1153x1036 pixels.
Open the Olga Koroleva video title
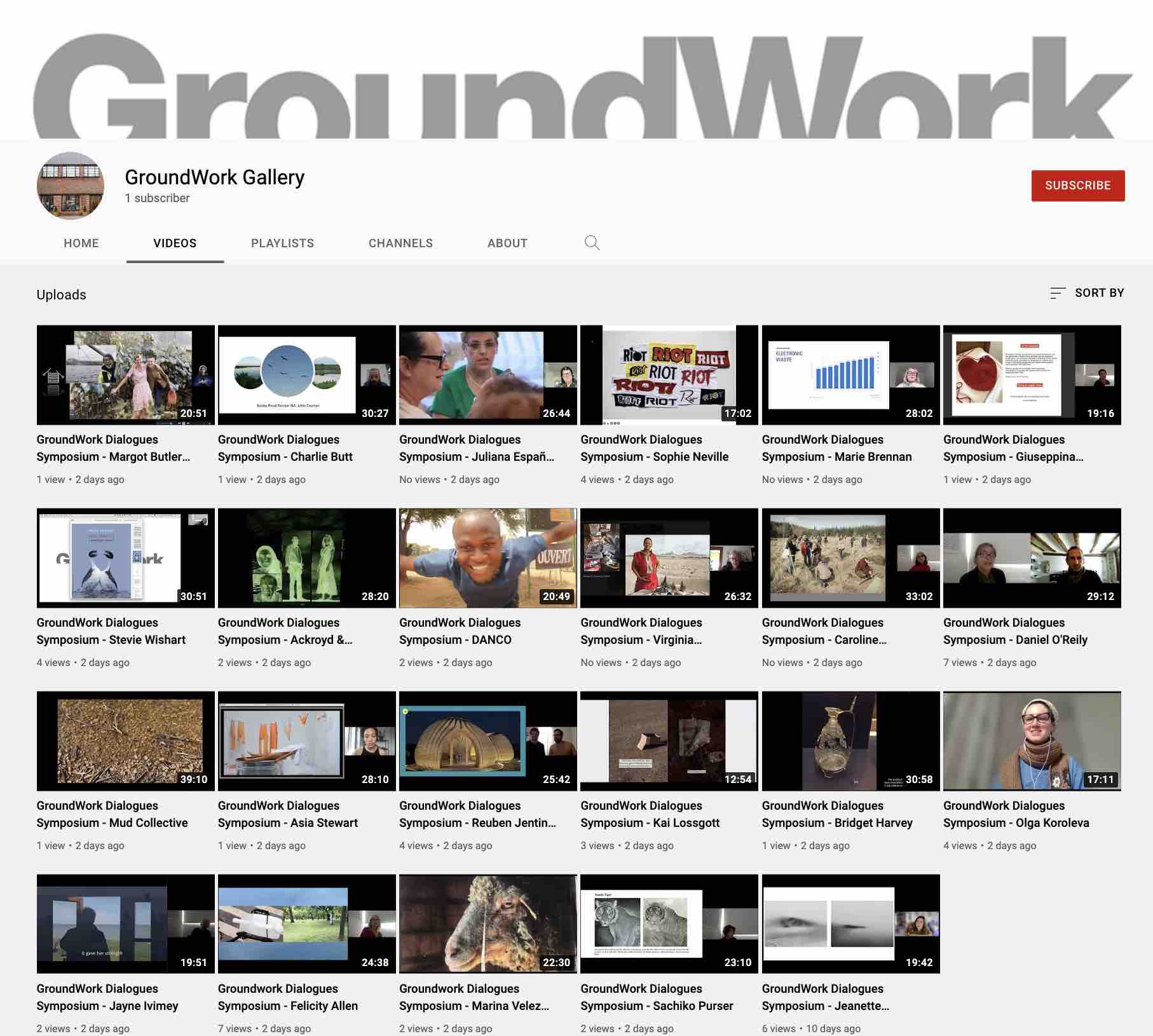[x=1016, y=814]
